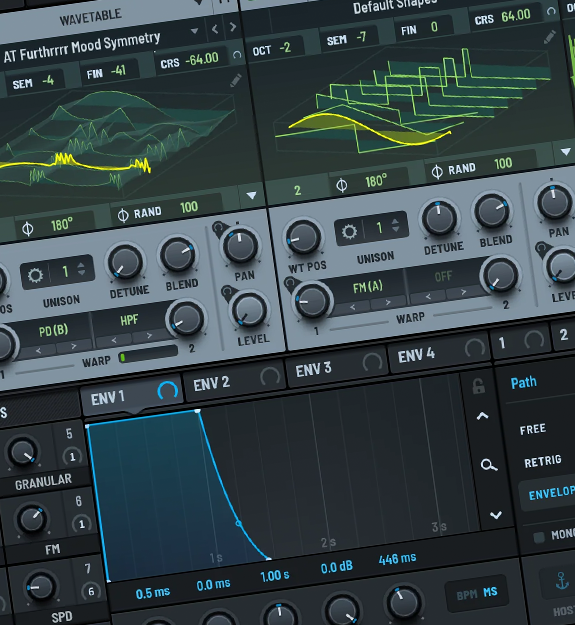Open the Path menu
The width and height of the screenshot is (575, 625).
[524, 383]
